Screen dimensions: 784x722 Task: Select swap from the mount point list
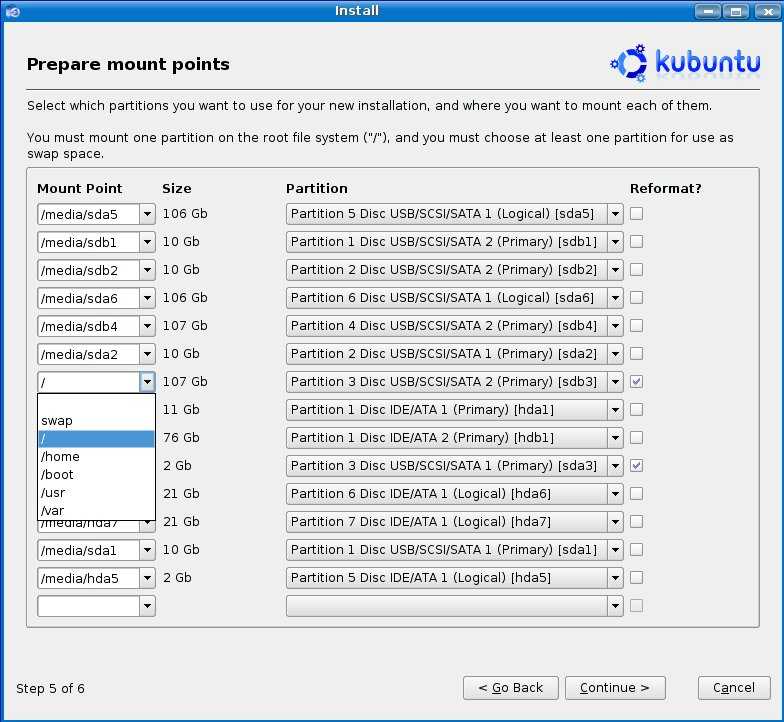(x=57, y=421)
